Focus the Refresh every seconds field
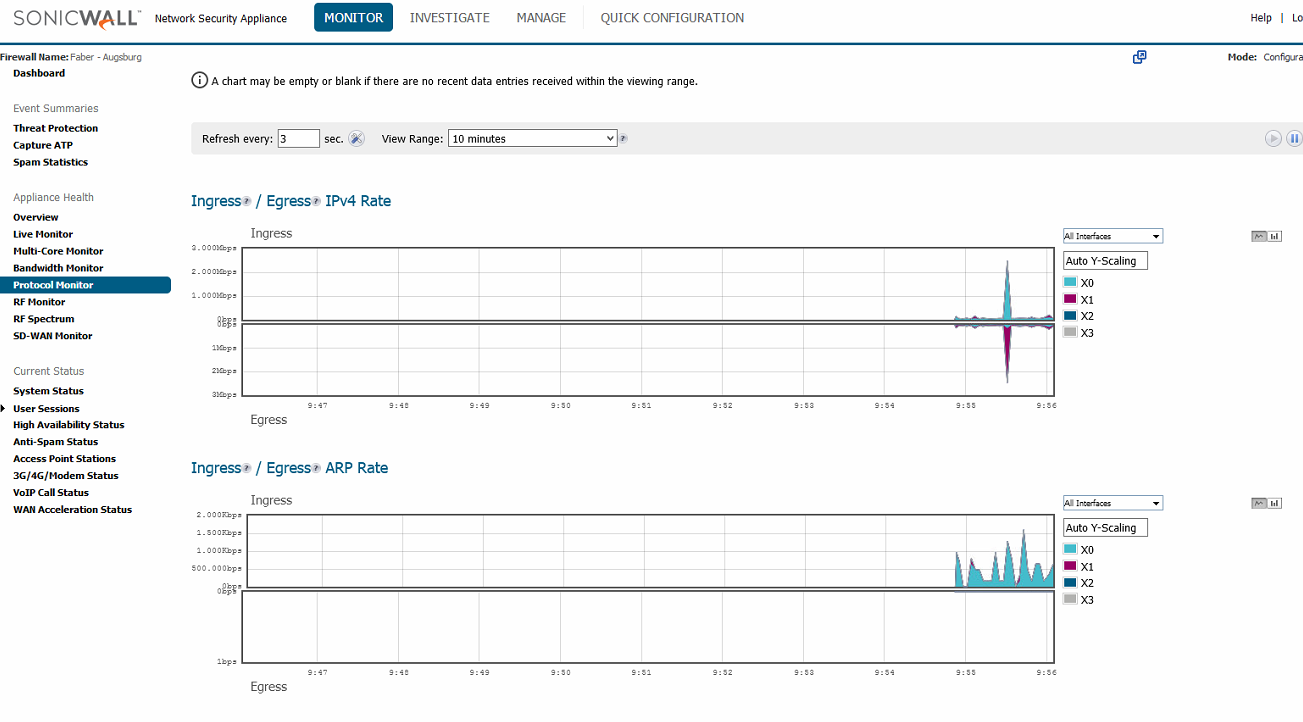The image size is (1303, 722). pos(298,139)
